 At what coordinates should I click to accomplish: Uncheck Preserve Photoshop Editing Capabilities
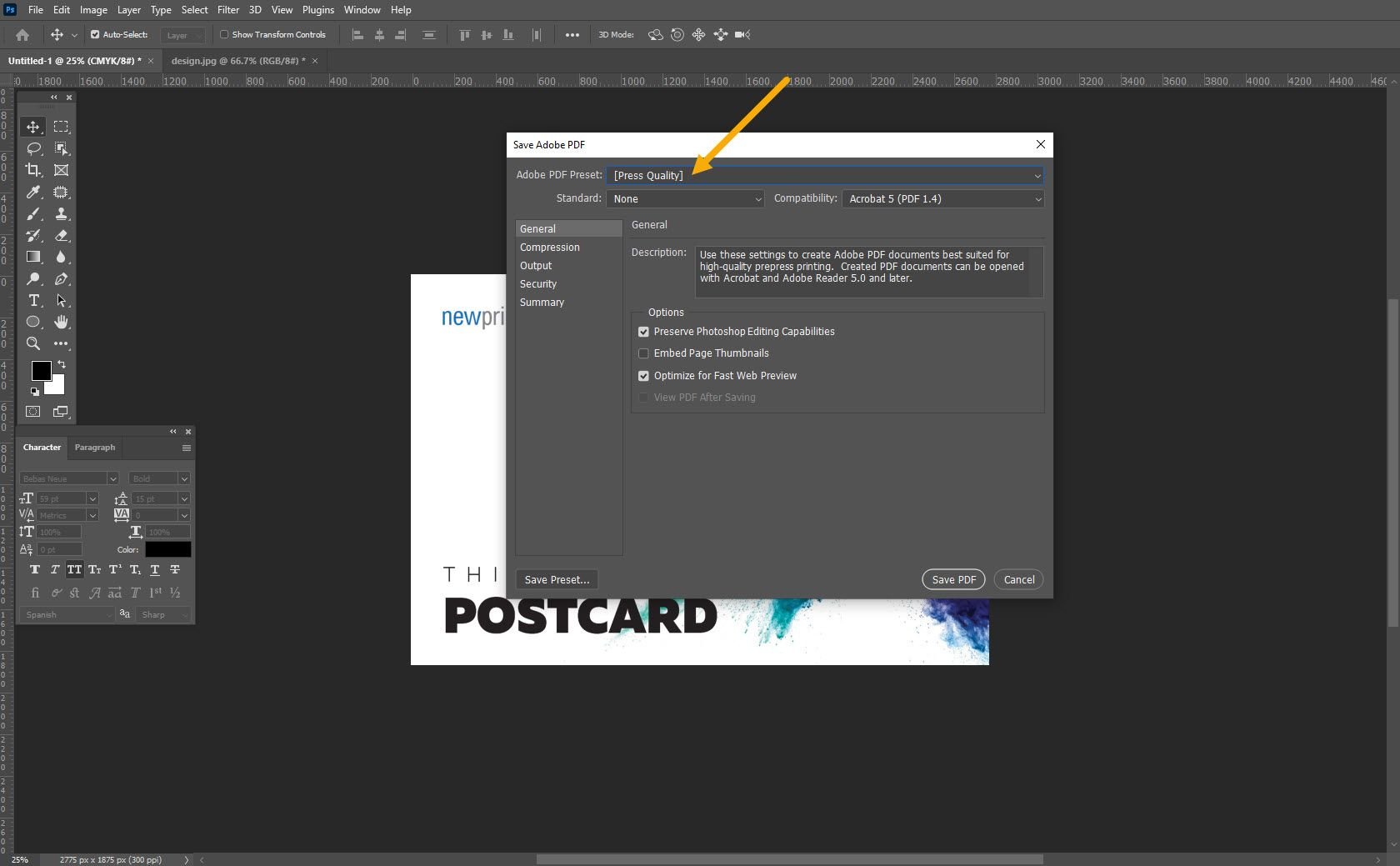(x=643, y=332)
